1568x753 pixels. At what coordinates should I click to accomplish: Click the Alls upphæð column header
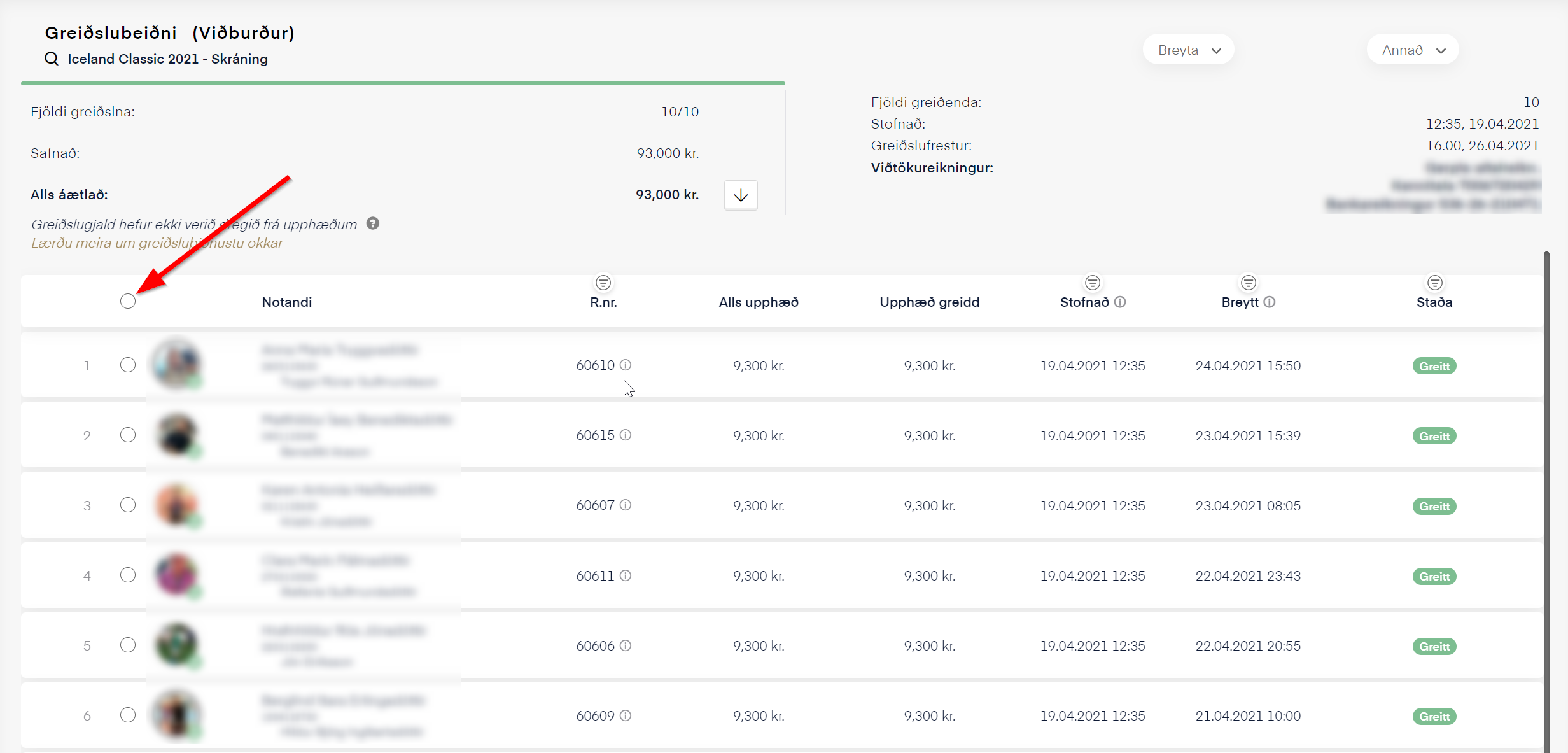758,302
